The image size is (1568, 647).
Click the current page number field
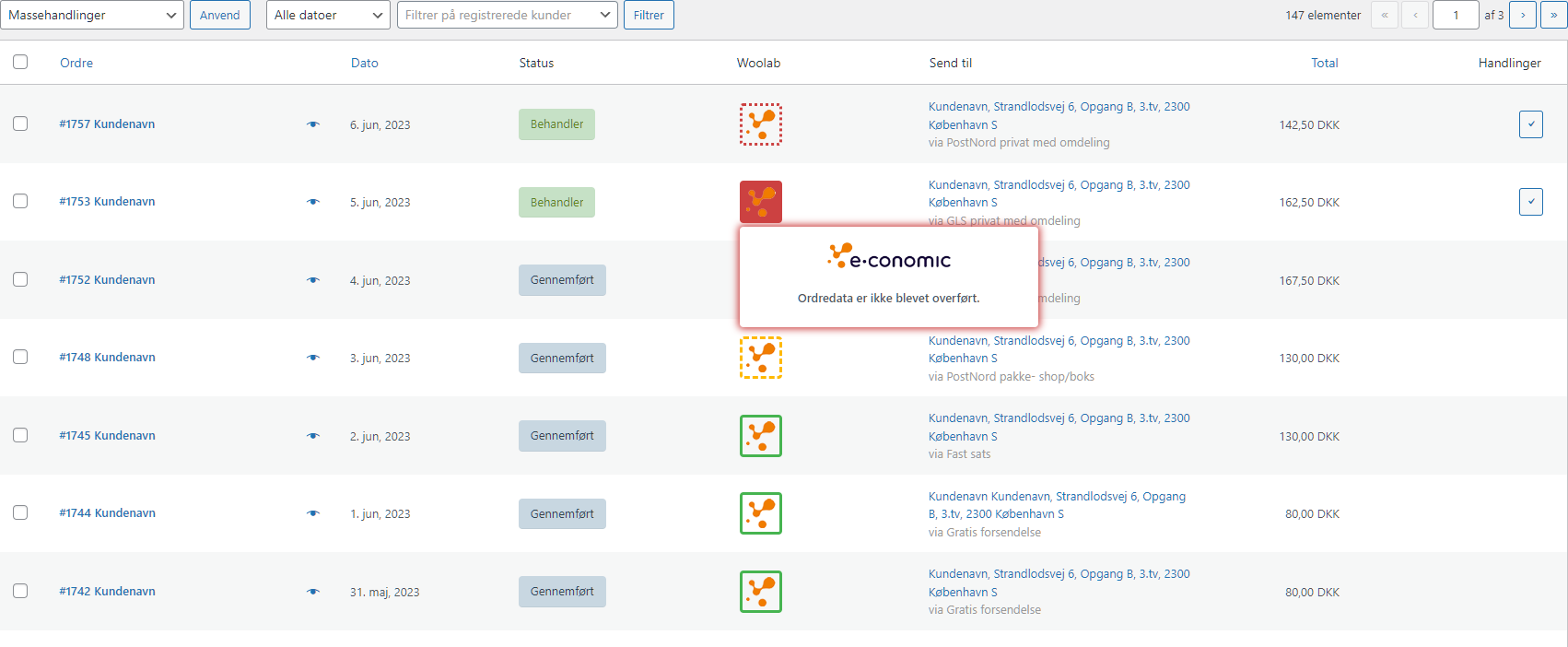pos(1455,15)
